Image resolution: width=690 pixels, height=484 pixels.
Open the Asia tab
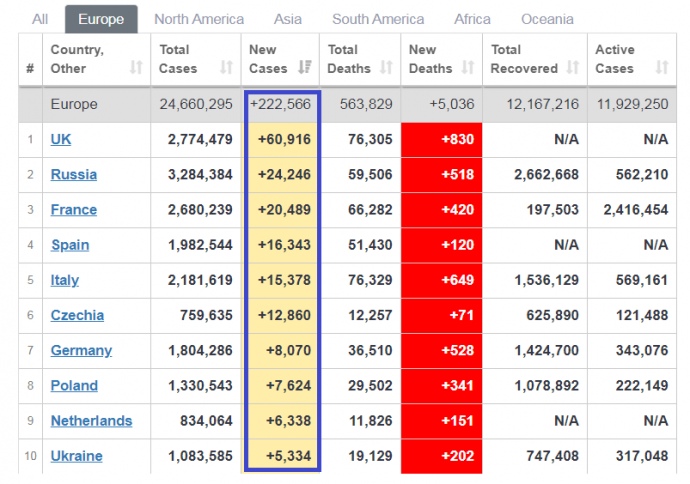tap(288, 19)
